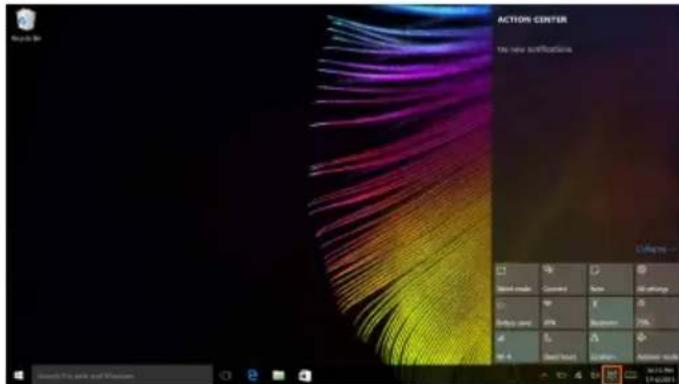The image size is (679, 384).
Task: Open the Note quick action
Action: (610, 279)
